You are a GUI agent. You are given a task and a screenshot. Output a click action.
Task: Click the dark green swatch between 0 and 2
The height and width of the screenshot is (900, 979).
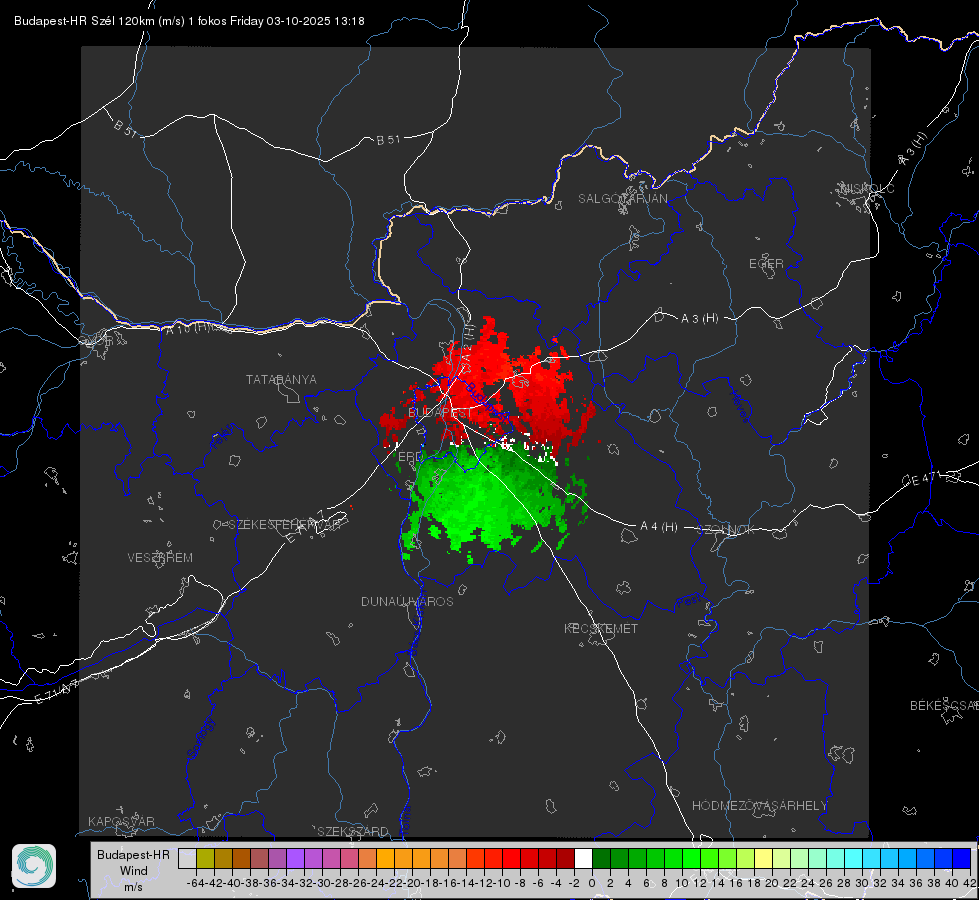(601, 858)
